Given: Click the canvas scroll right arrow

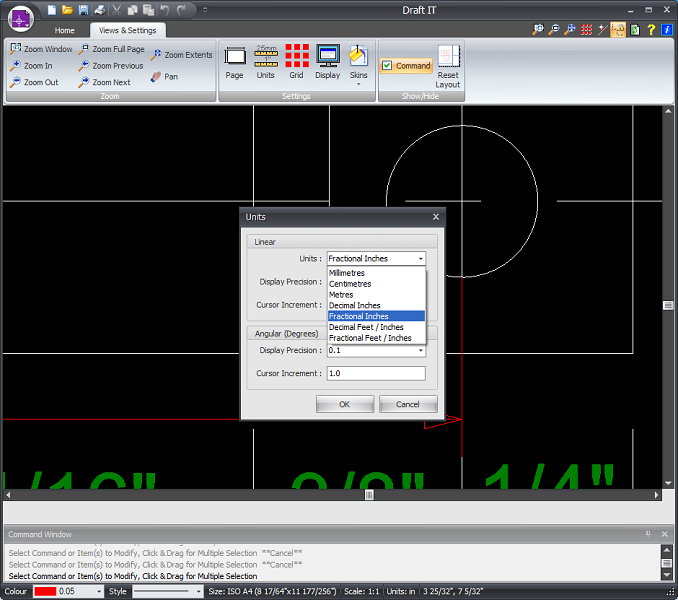Looking at the screenshot, I should point(656,495).
